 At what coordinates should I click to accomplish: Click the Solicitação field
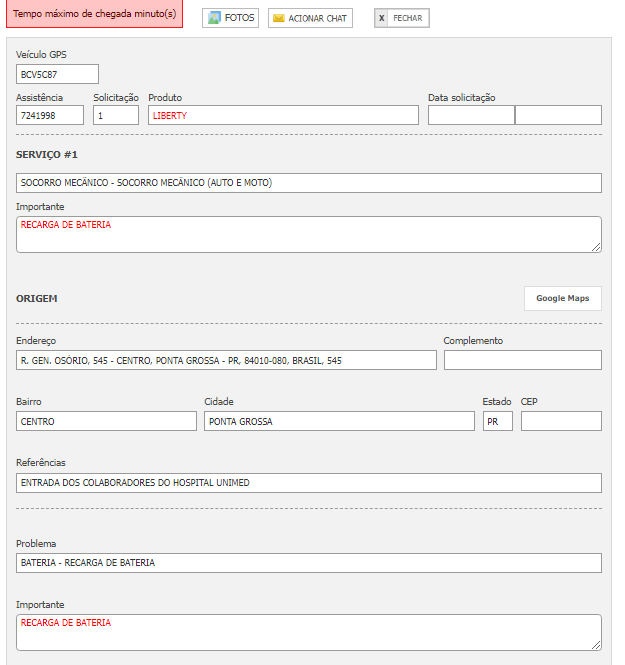click(x=116, y=115)
